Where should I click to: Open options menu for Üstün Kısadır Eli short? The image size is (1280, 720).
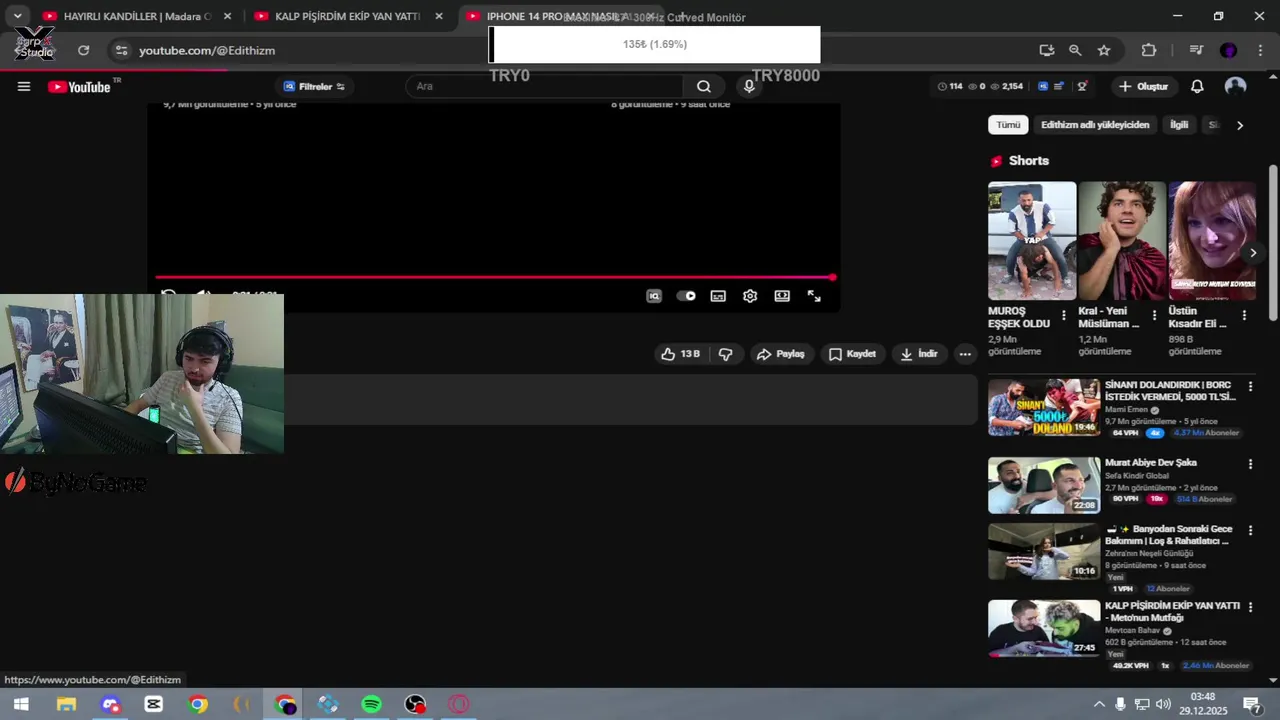click(1244, 315)
